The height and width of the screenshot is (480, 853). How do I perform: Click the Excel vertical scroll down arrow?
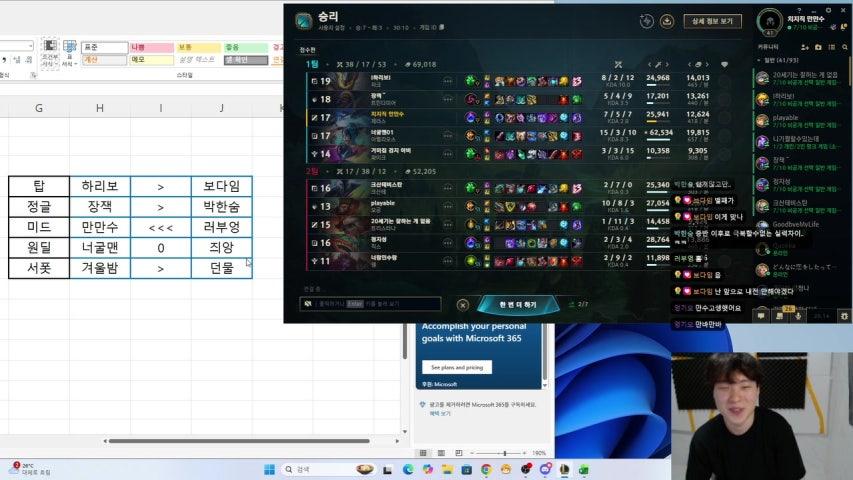[x=404, y=432]
